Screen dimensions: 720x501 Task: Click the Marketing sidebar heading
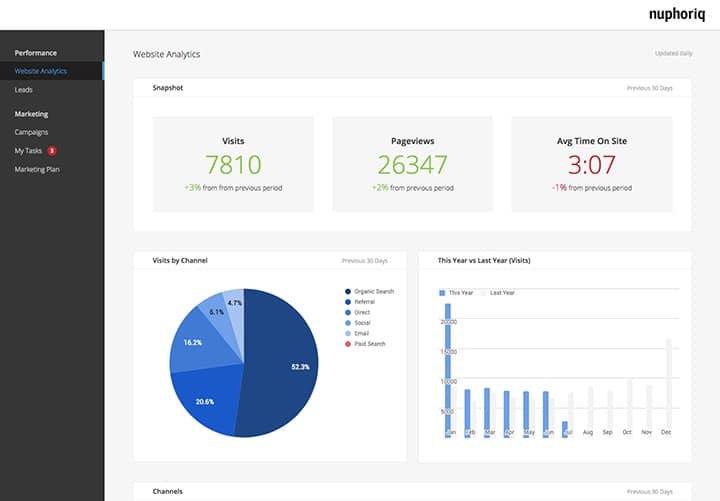coord(31,114)
